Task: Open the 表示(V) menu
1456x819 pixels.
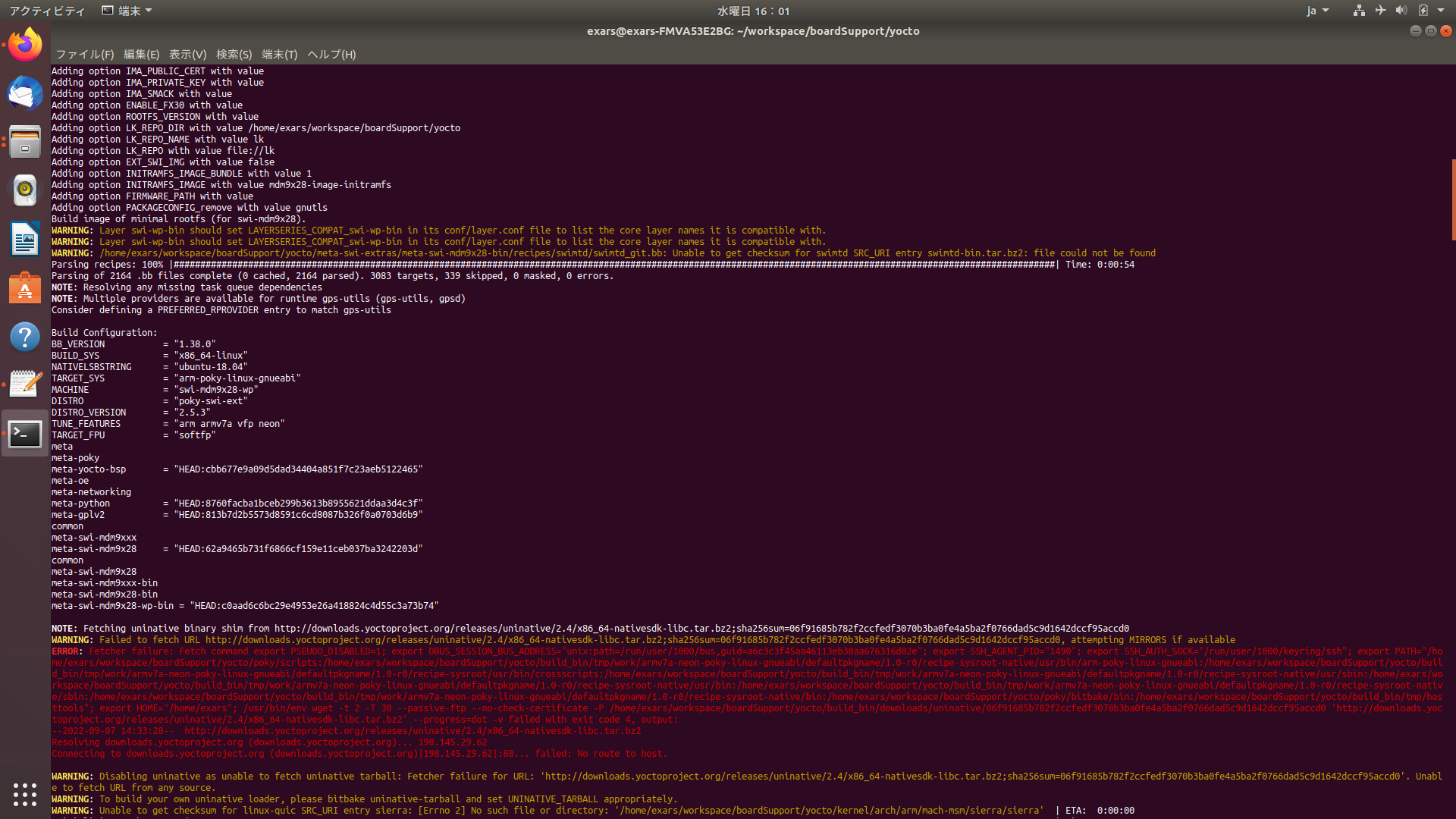Action: click(187, 55)
